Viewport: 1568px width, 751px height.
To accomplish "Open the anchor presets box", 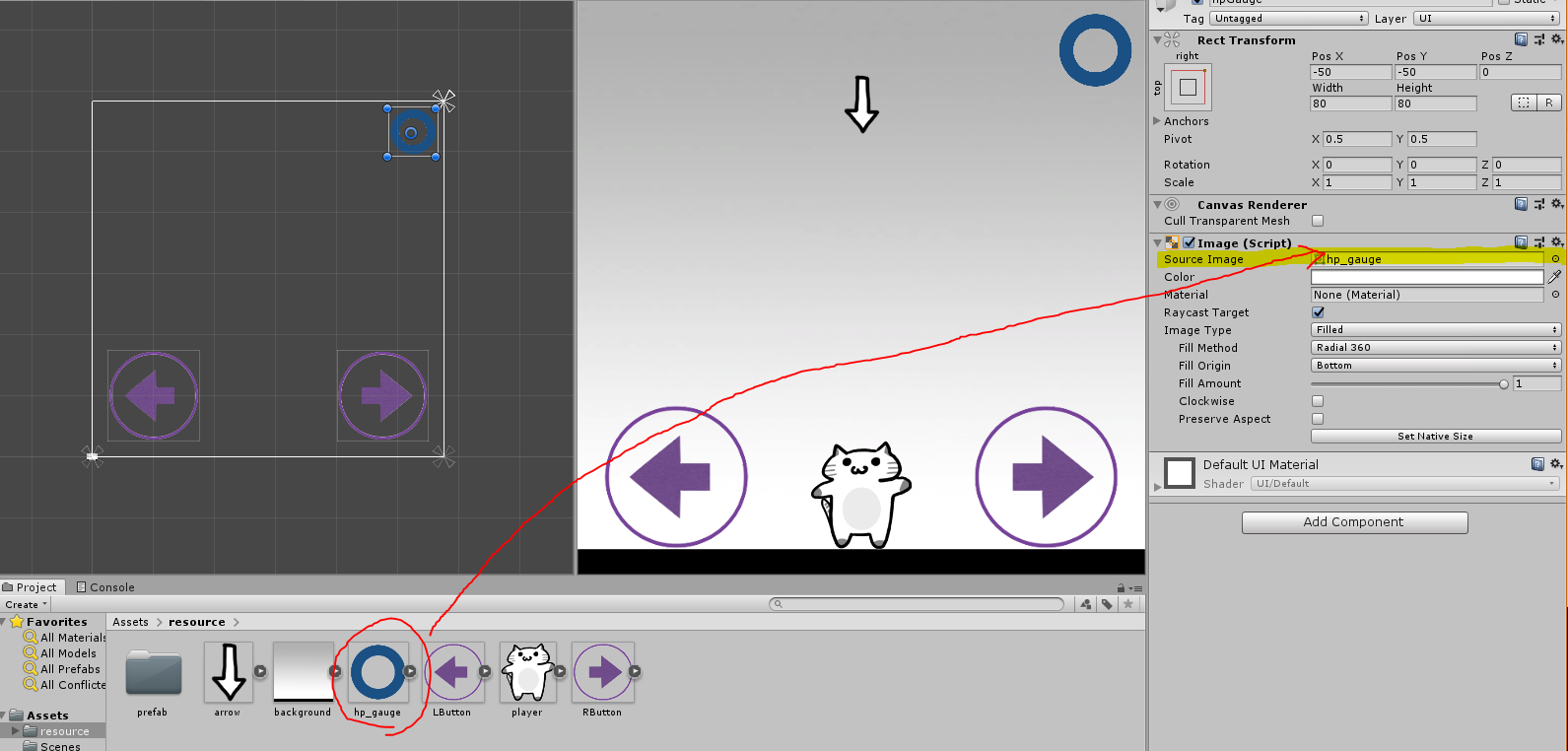I will tap(1188, 87).
